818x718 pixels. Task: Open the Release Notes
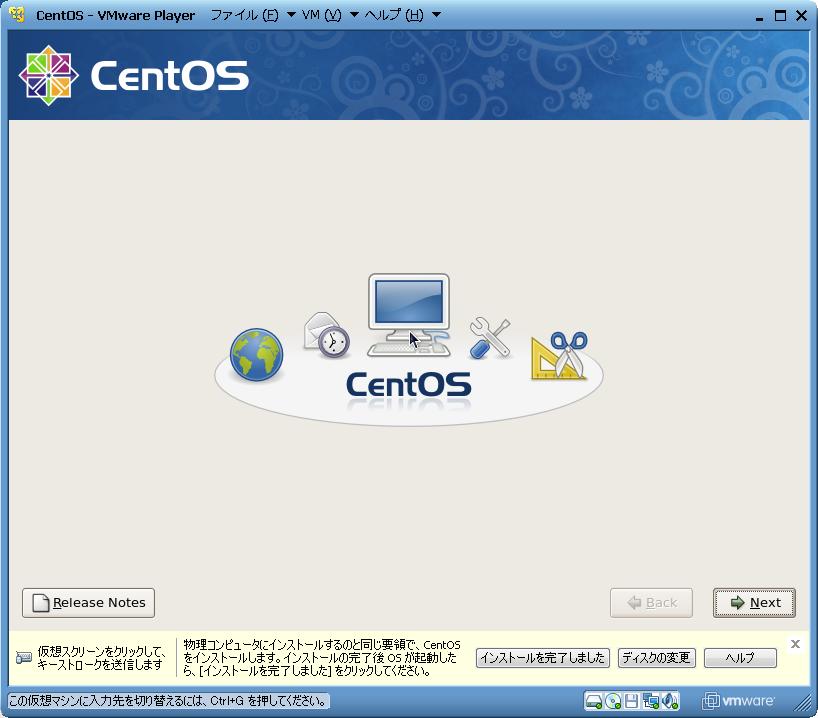[88, 603]
